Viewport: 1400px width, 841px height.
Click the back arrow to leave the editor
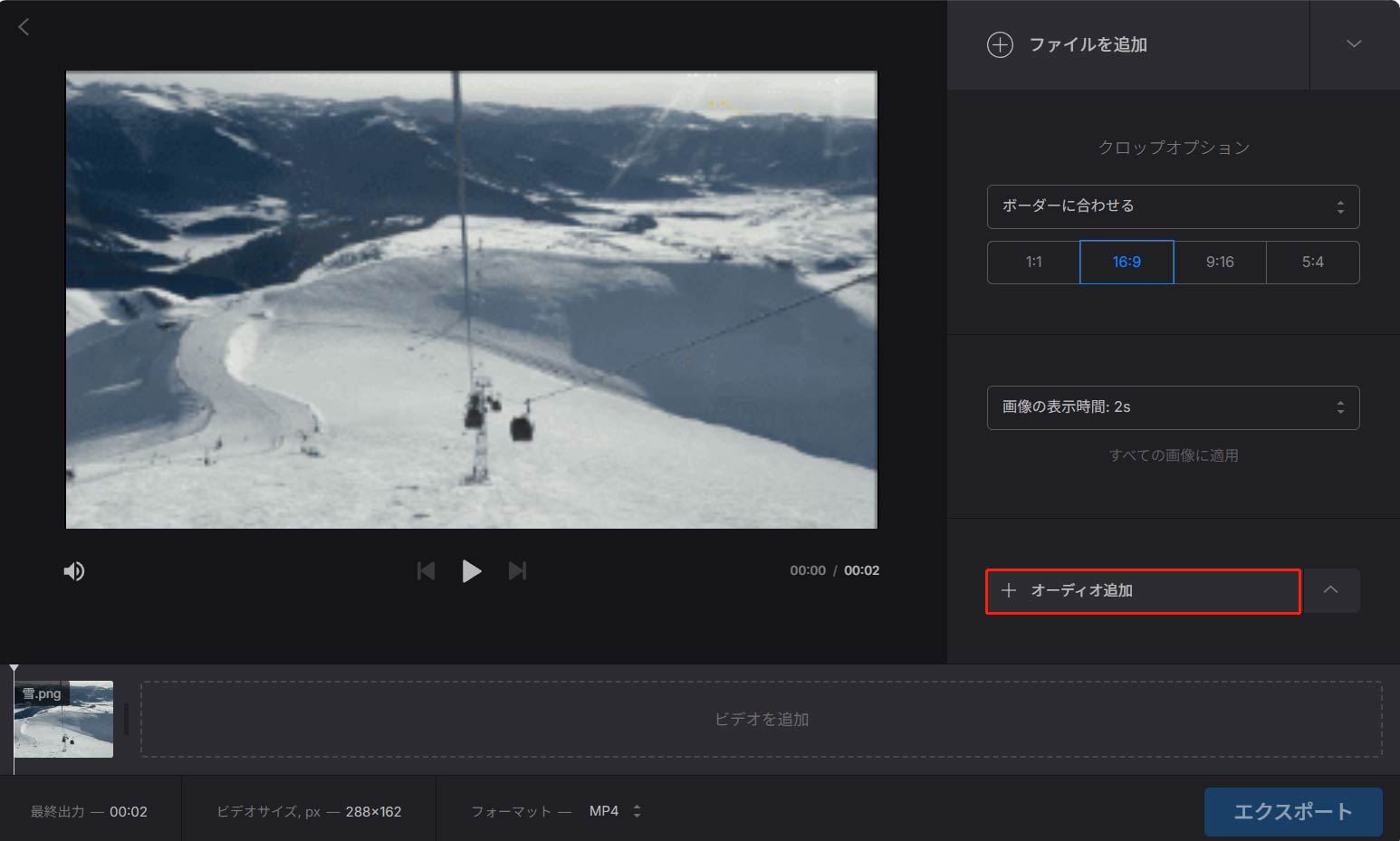coord(23,26)
